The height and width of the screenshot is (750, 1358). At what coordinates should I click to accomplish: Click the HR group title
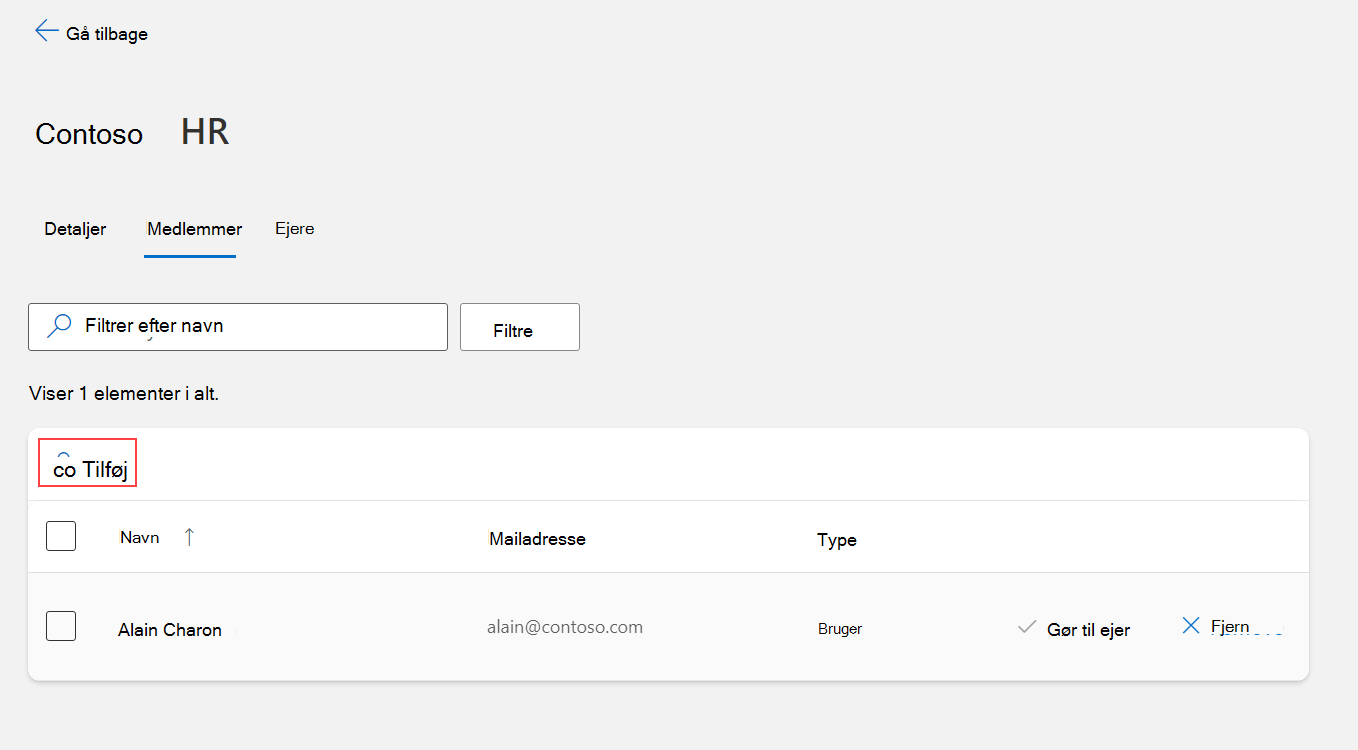click(x=205, y=131)
